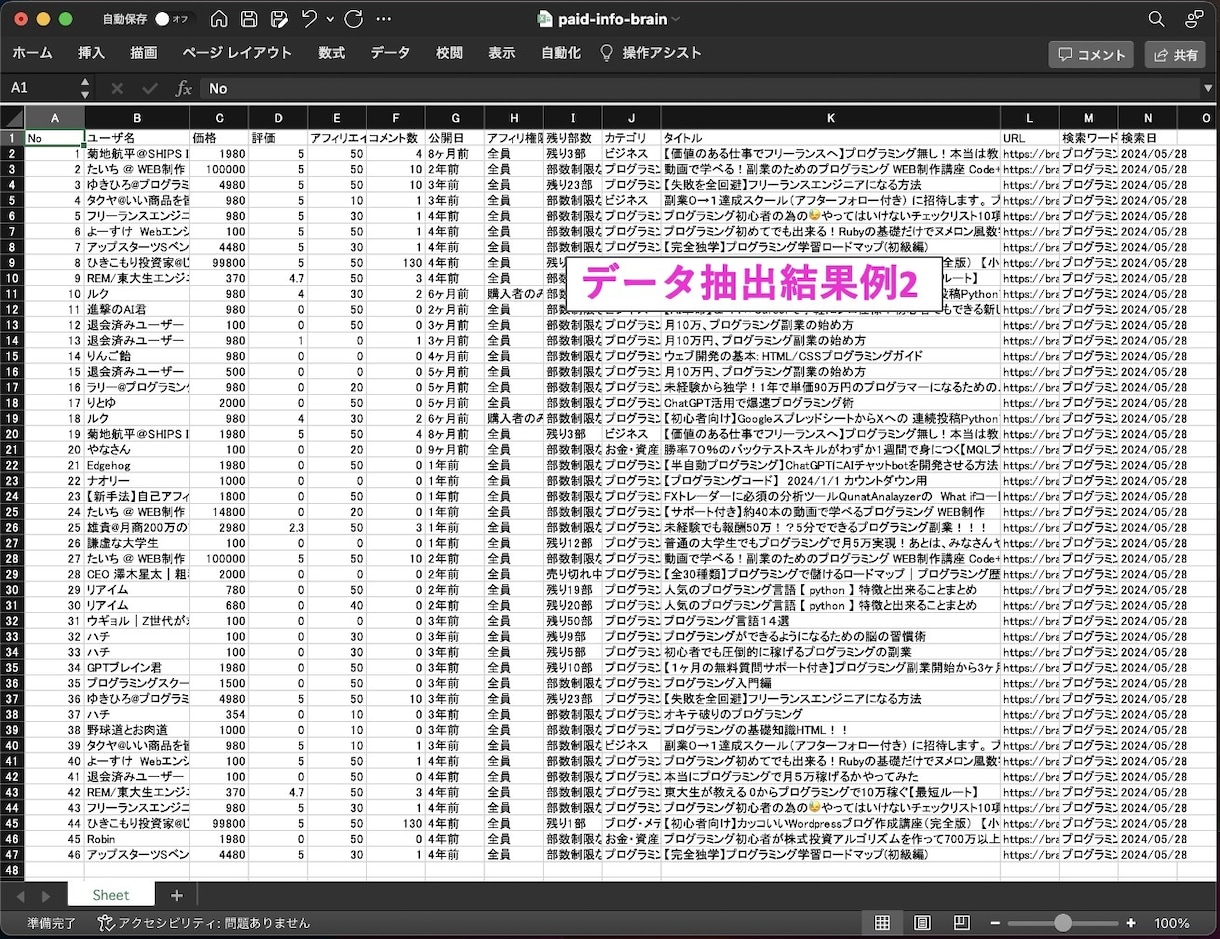Zoom out with the minus icon
Screen dimensions: 1220x939
click(995, 923)
